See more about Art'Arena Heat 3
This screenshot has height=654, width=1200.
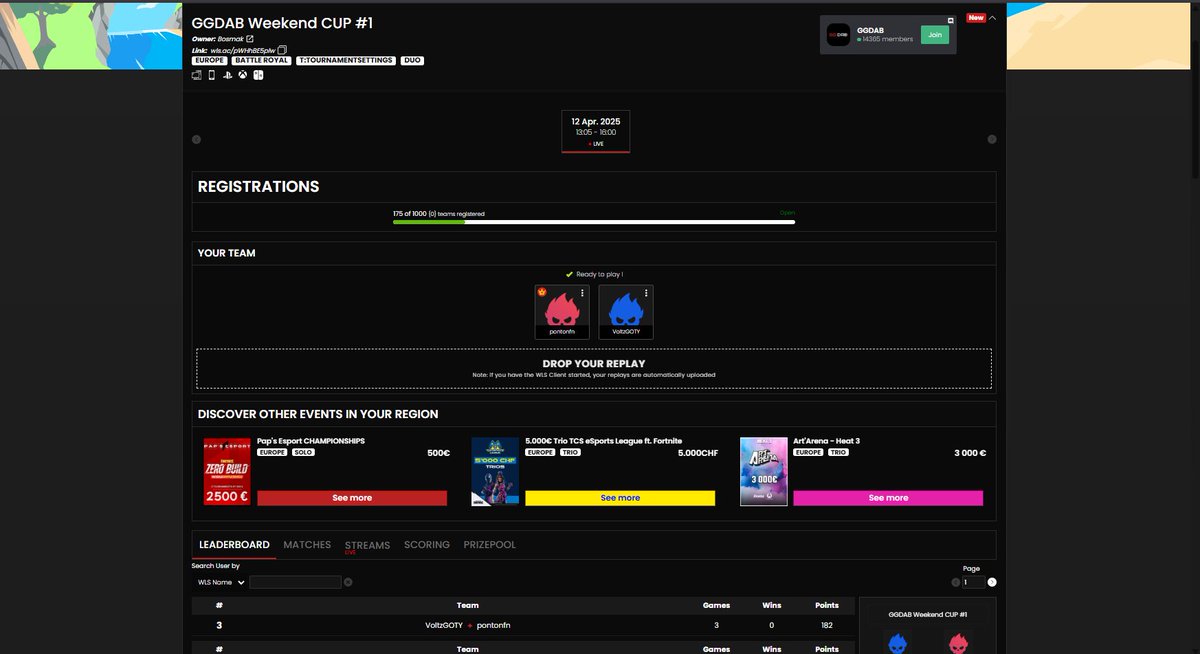888,498
